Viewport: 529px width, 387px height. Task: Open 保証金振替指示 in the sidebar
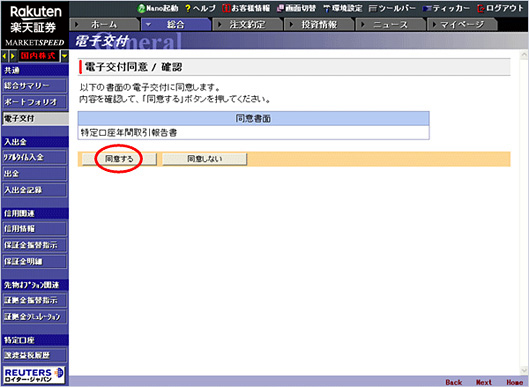pos(34,245)
